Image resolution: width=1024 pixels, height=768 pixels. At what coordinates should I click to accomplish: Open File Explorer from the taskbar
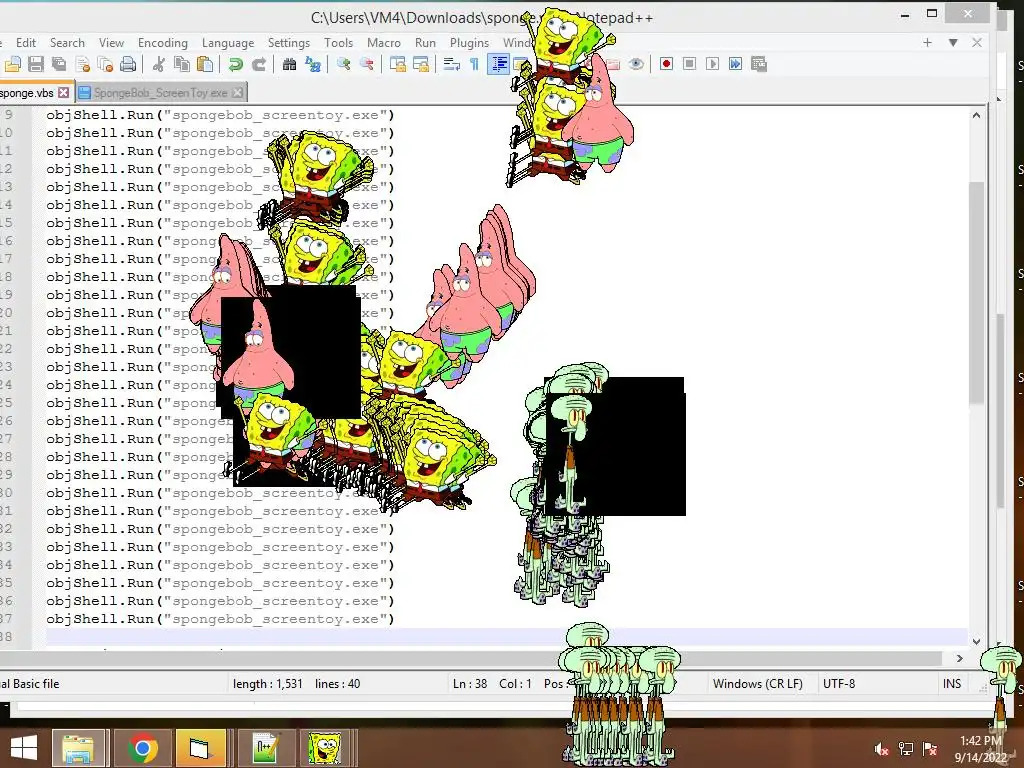tap(78, 748)
